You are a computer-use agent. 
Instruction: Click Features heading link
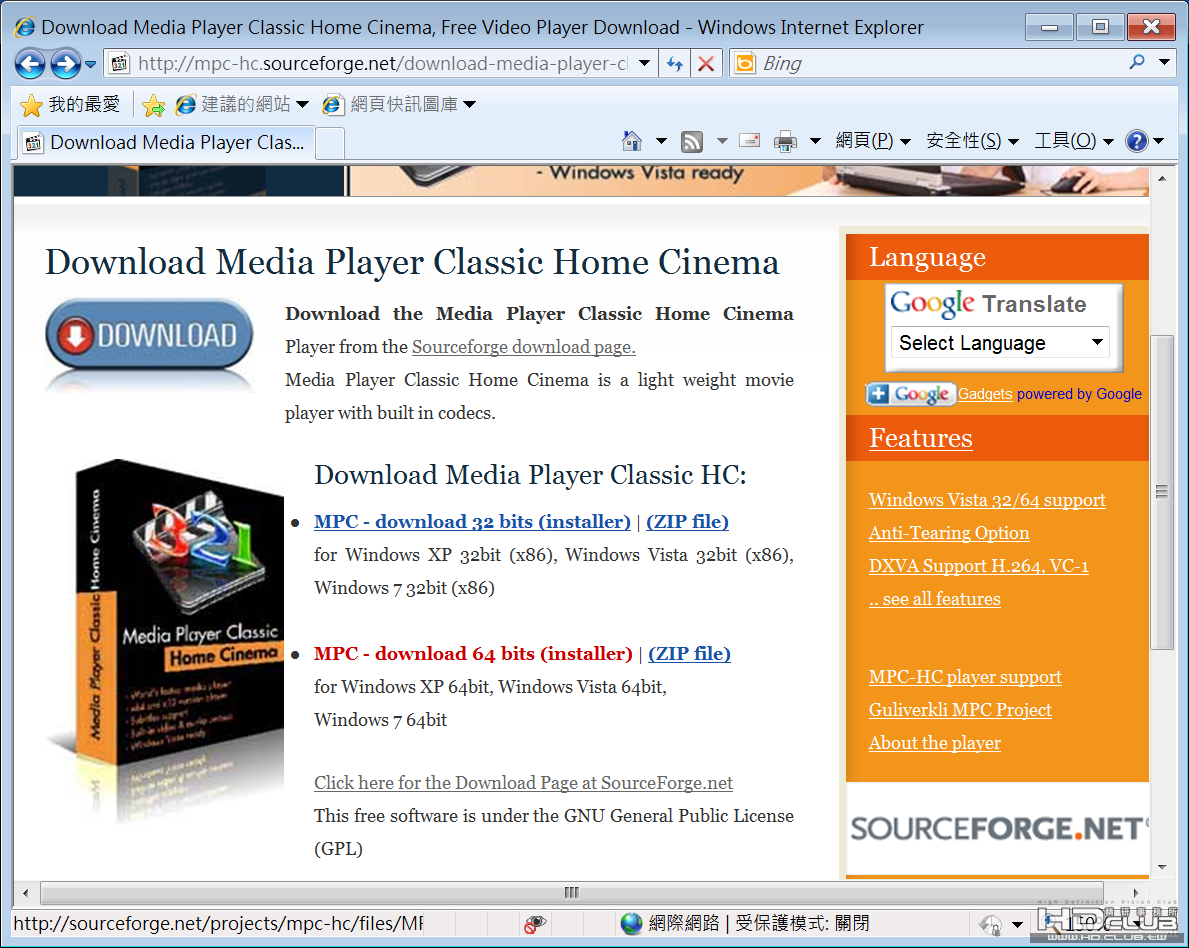click(x=921, y=438)
